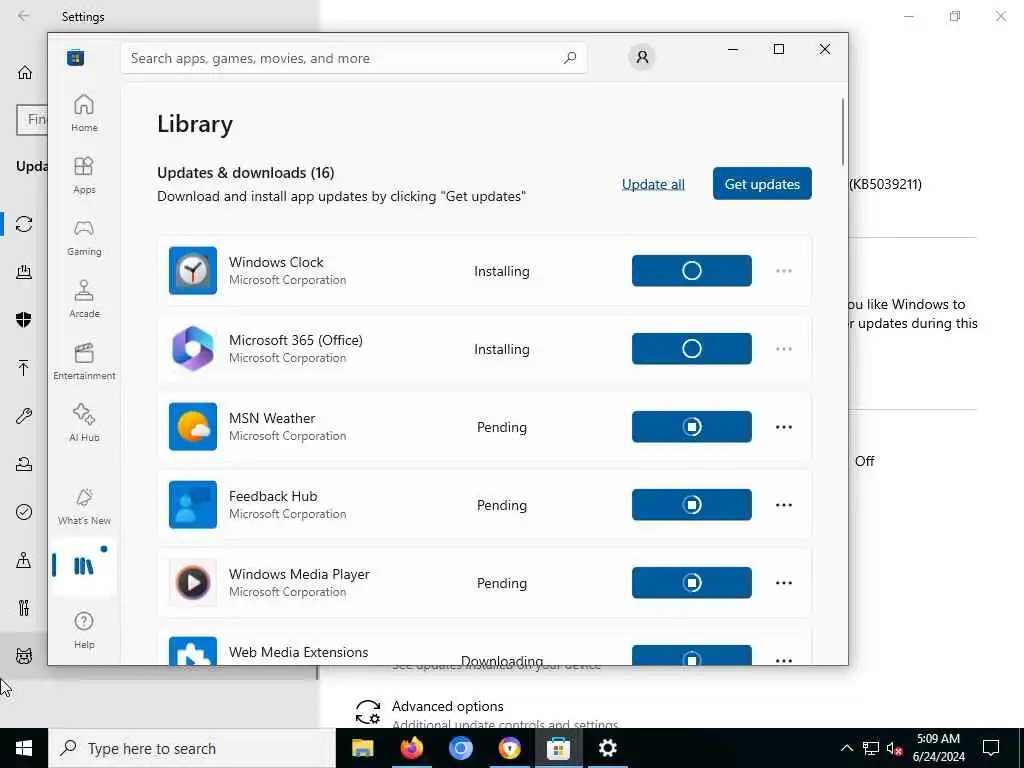Click the Windows Clock app name
The height and width of the screenshot is (768, 1024).
click(x=276, y=262)
